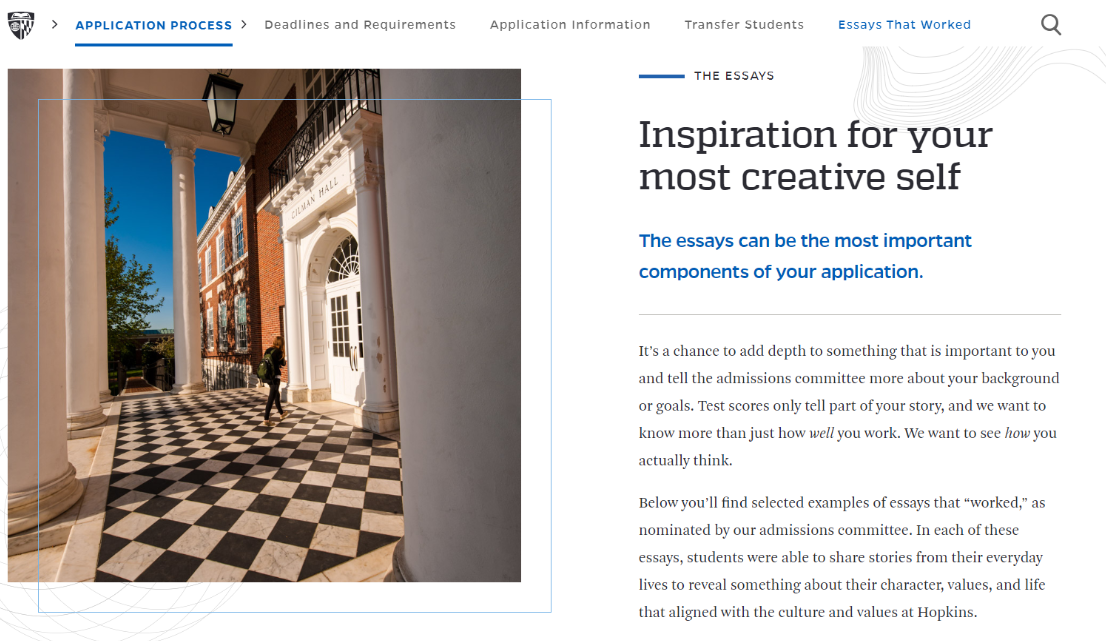1106x643 pixels.
Task: Go to Deadlines and Requirements
Action: [360, 25]
